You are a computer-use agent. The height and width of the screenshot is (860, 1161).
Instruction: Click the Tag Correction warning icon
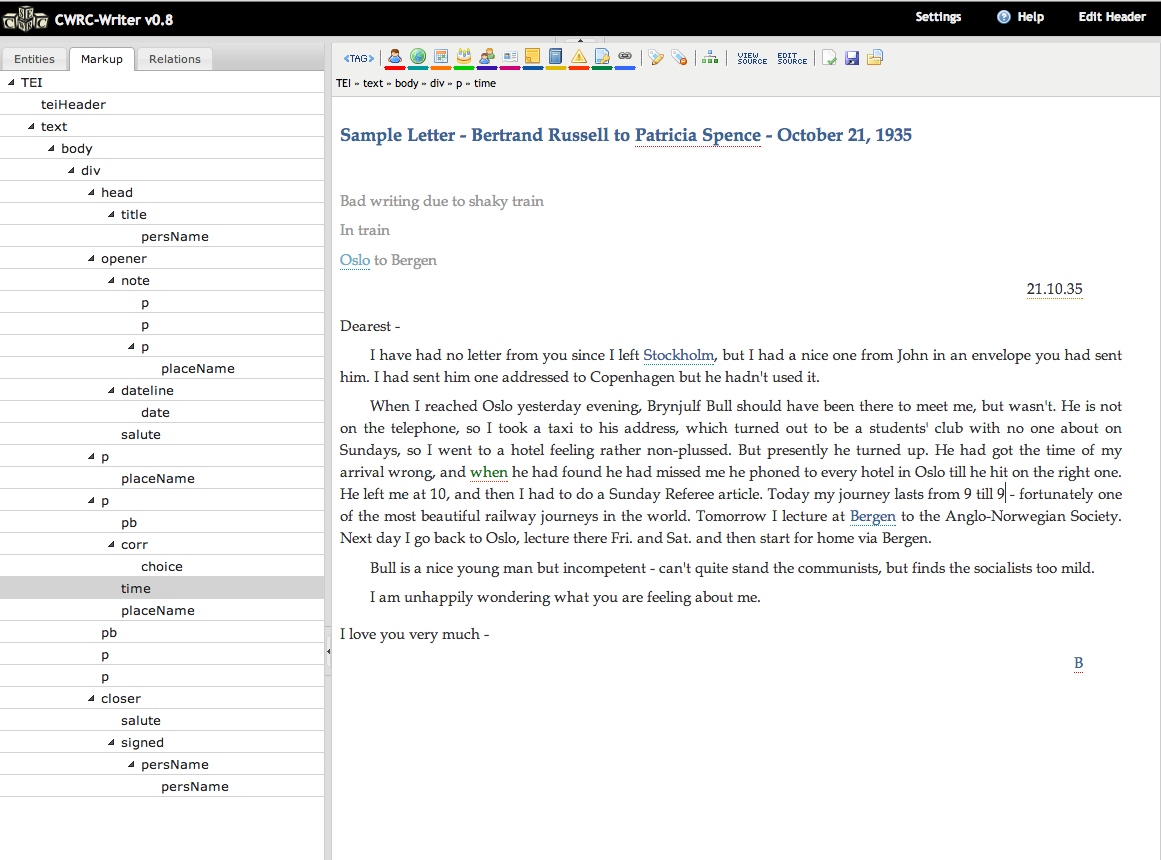click(x=579, y=57)
